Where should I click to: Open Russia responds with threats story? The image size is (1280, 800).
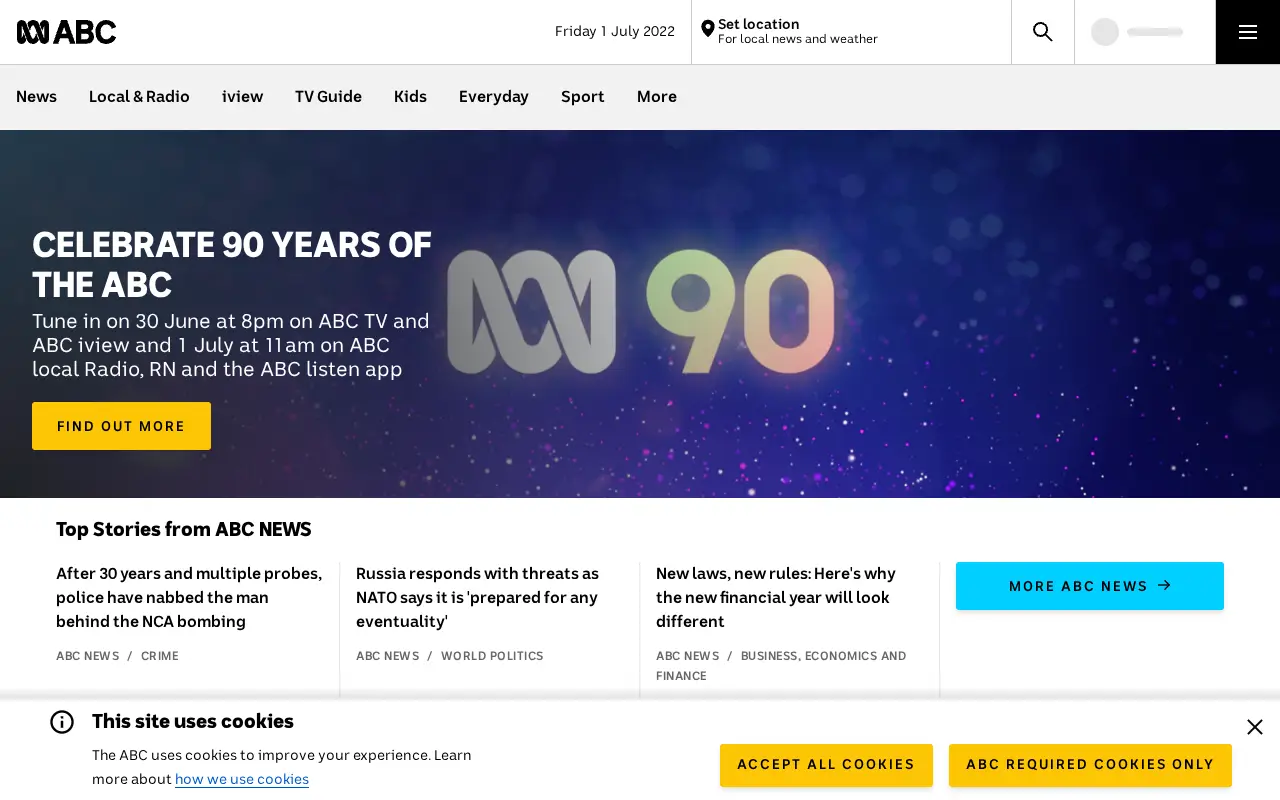477,598
